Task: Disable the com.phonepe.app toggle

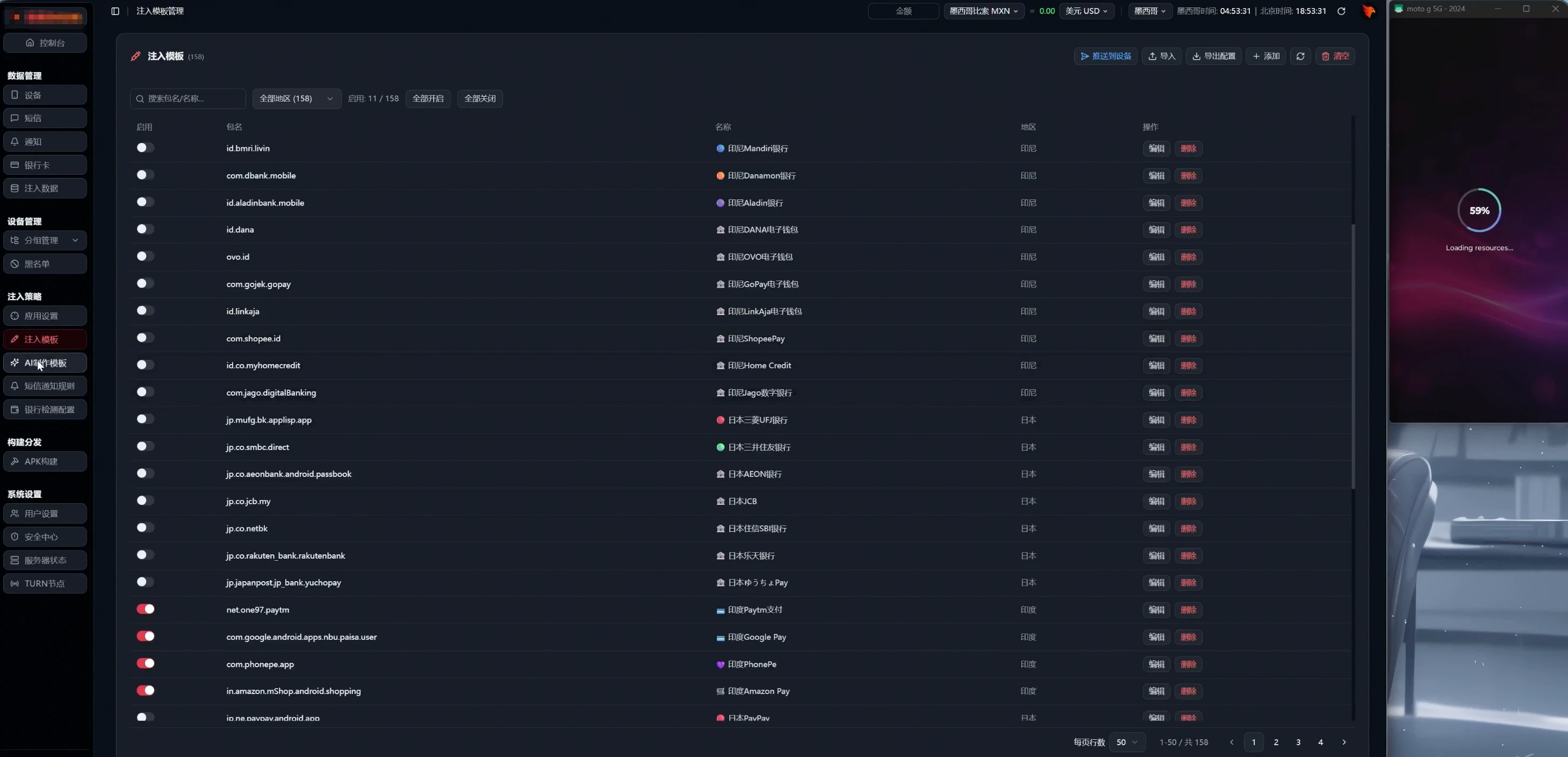Action: click(145, 663)
